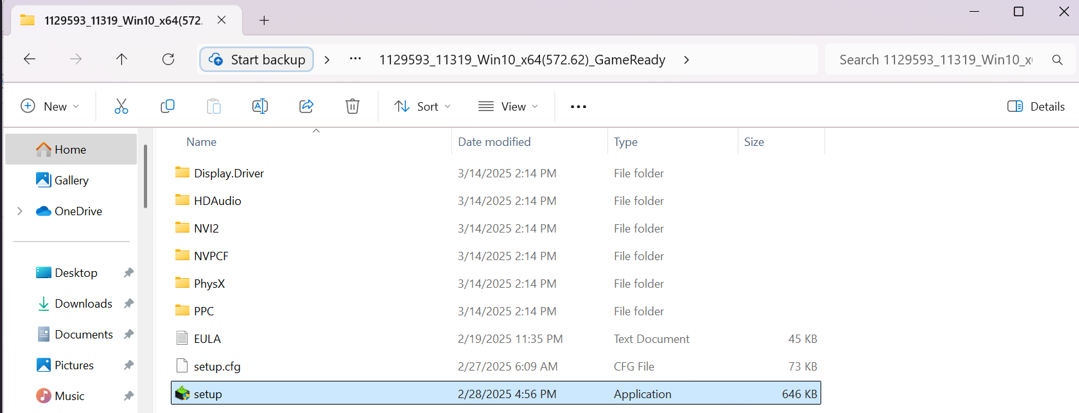This screenshot has width=1079, height=413.
Task: Go up one folder level
Action: coord(122,60)
